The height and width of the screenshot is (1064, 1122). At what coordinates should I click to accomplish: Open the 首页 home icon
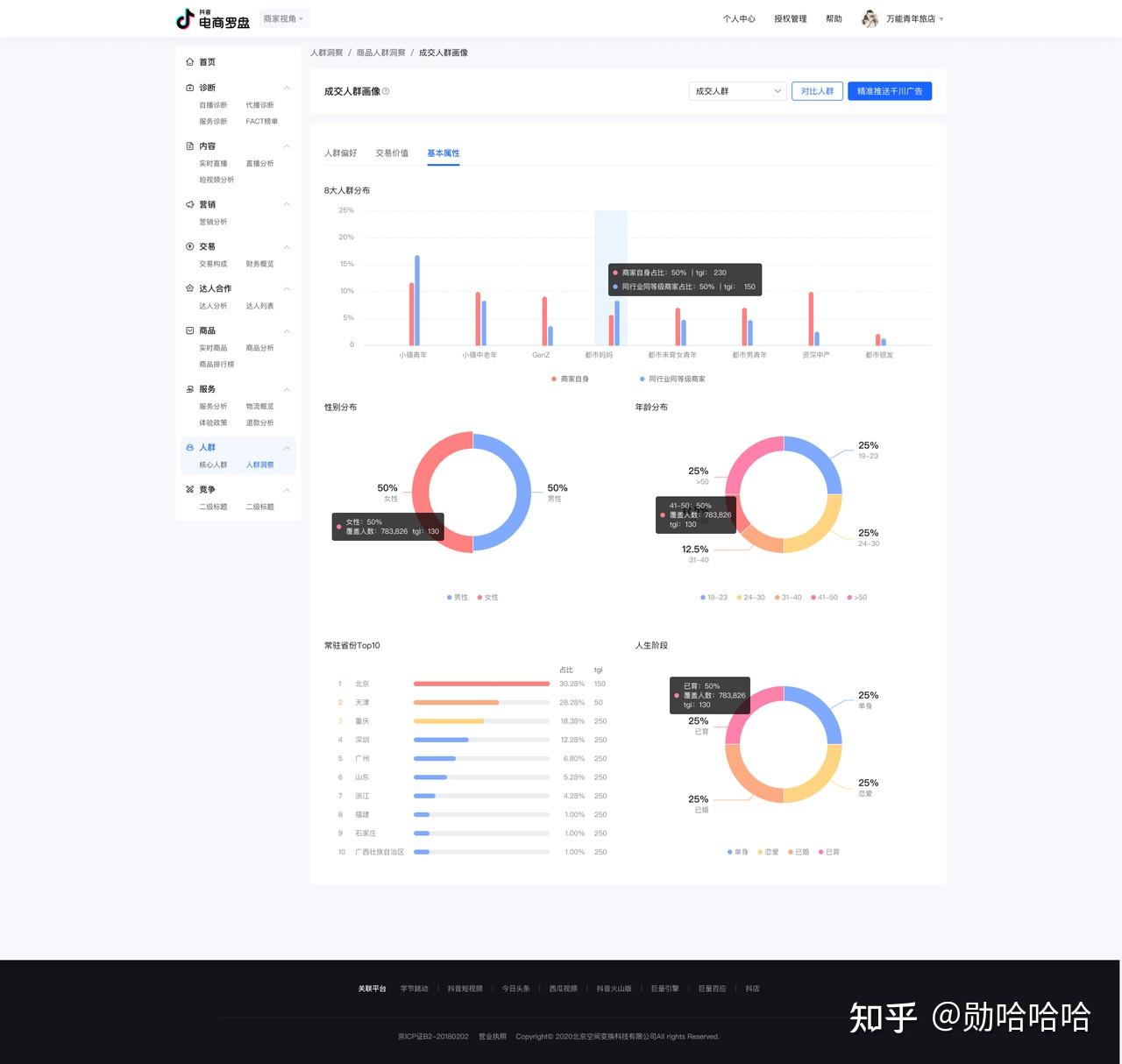(190, 62)
